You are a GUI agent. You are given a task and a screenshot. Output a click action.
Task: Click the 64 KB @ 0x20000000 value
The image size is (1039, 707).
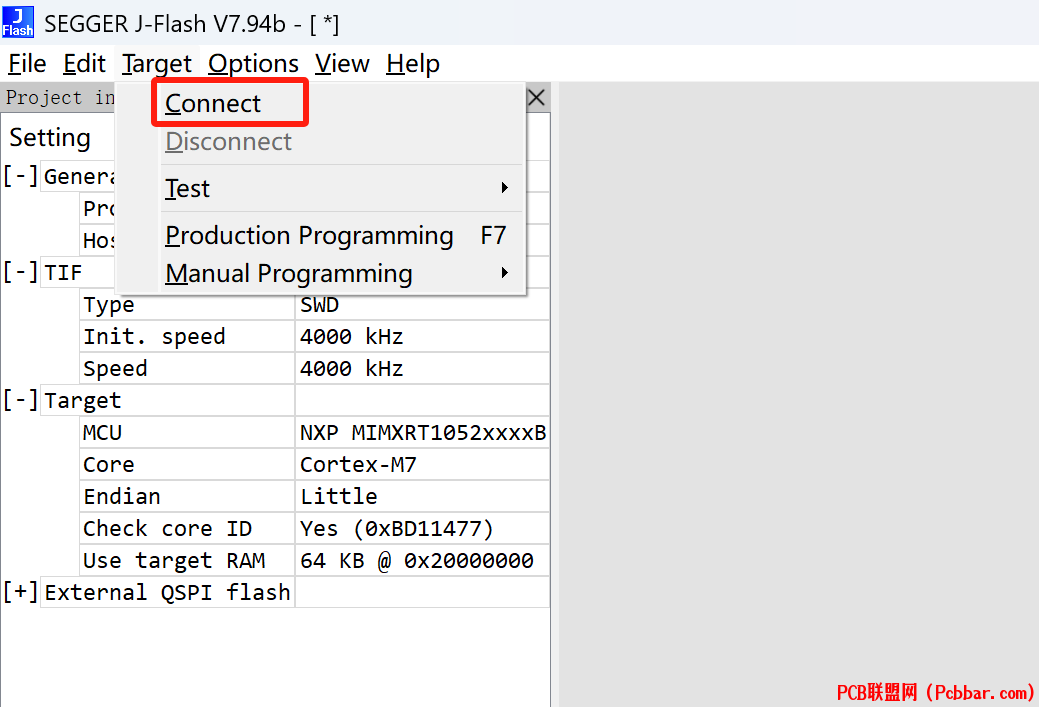click(417, 561)
